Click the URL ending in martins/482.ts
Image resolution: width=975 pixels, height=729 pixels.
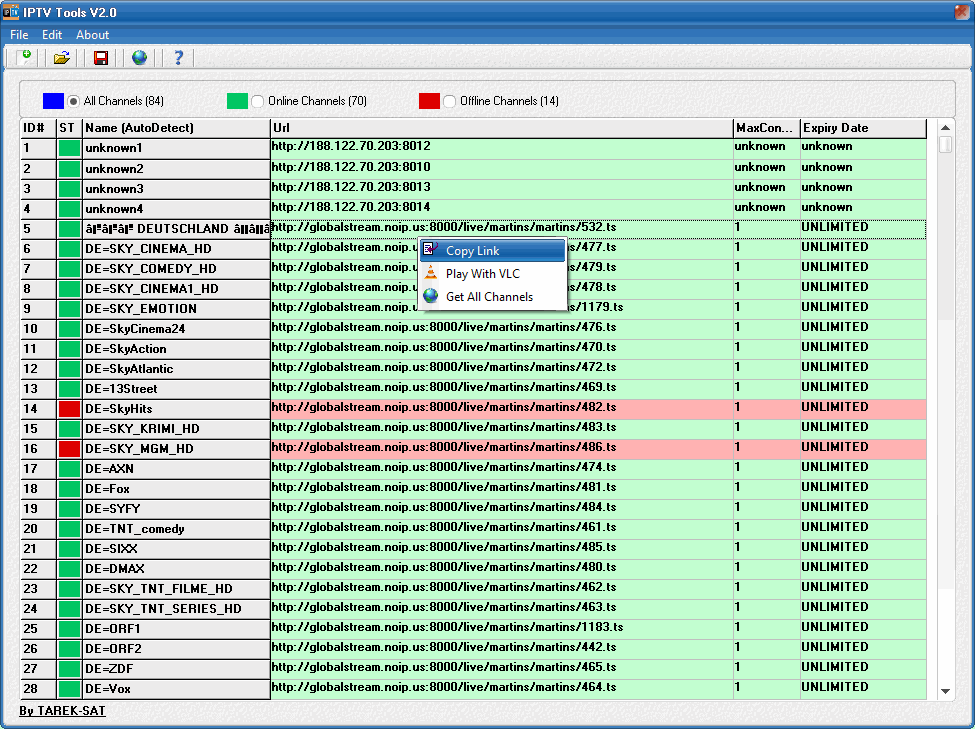point(443,407)
